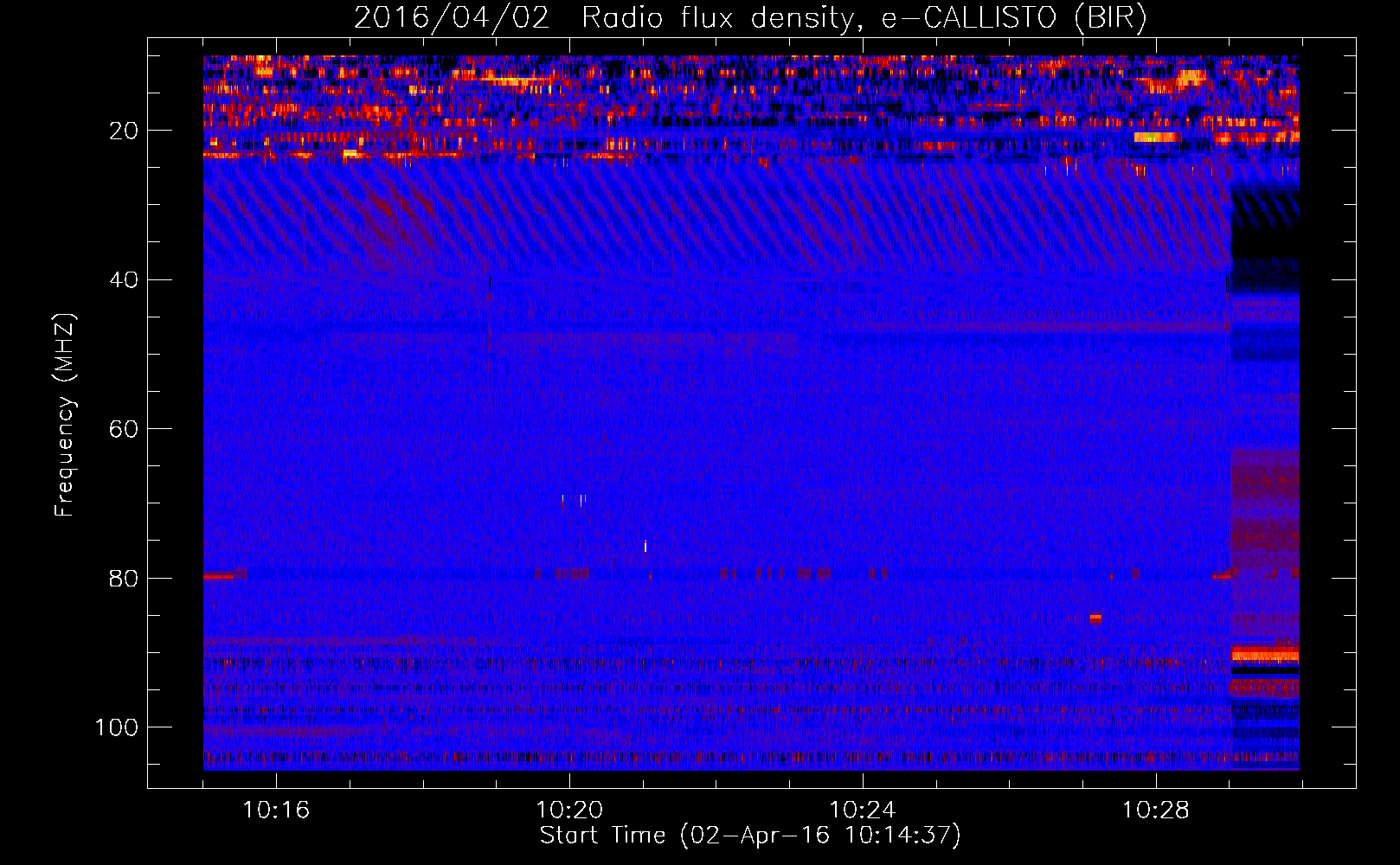Screen dimensions: 1400x865
Task: Click the bright yellow burst near 20 MHz at 10:28
Action: click(x=1156, y=137)
